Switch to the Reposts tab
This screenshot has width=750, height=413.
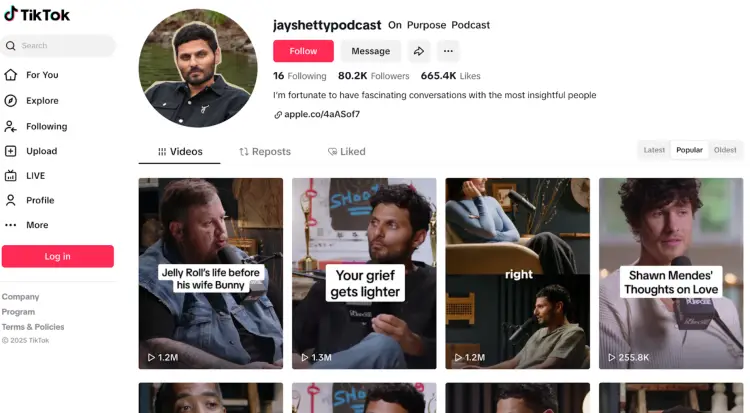(x=265, y=152)
